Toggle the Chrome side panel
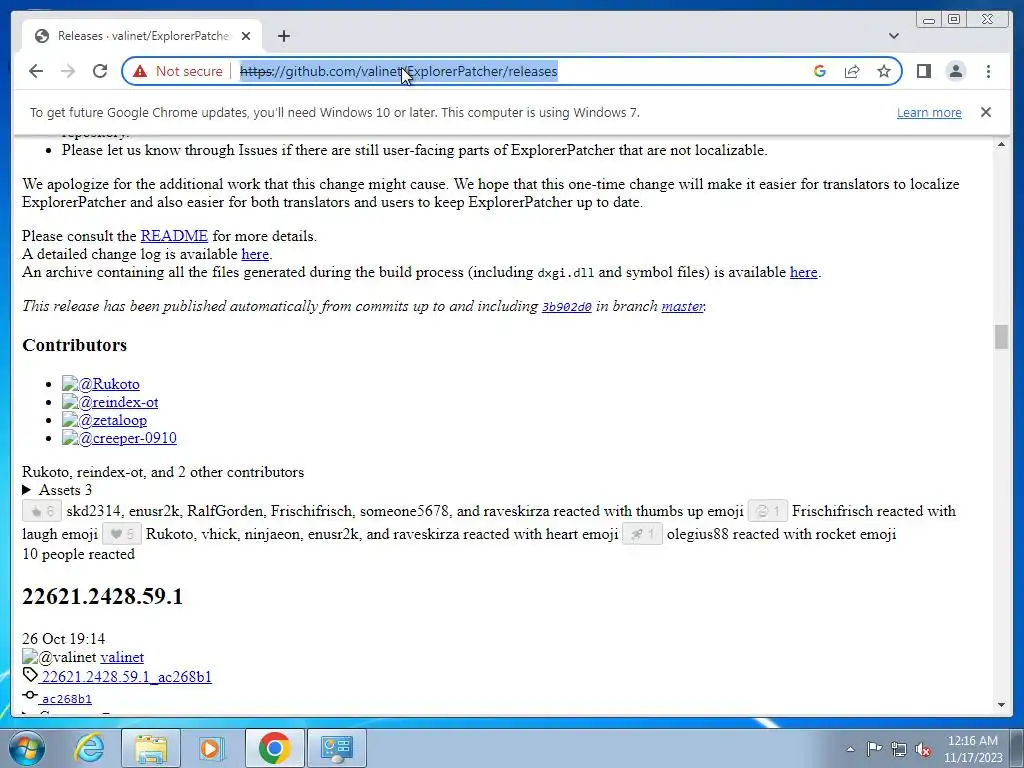This screenshot has height=768, width=1024. click(923, 71)
